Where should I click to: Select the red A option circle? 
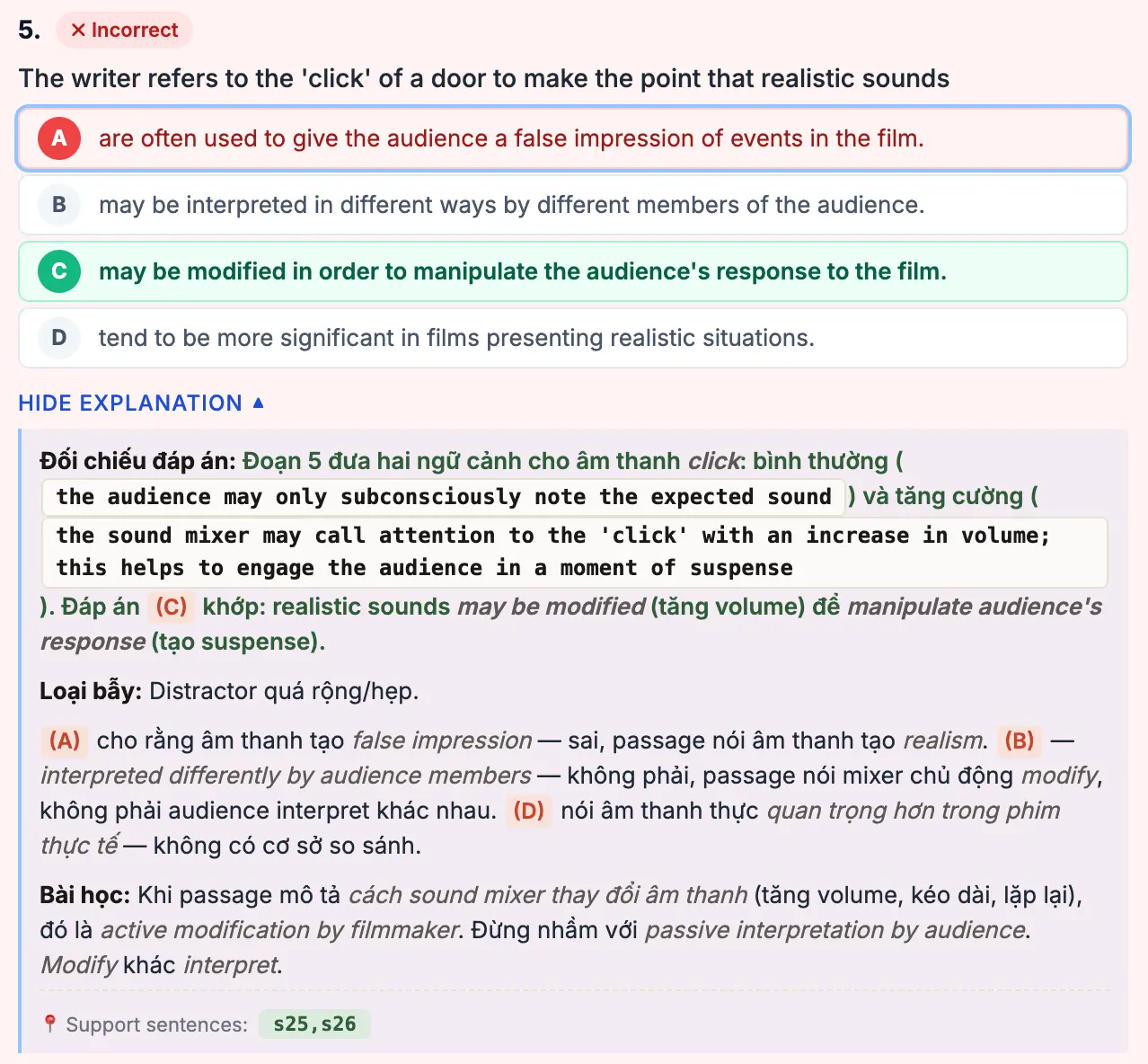point(59,138)
